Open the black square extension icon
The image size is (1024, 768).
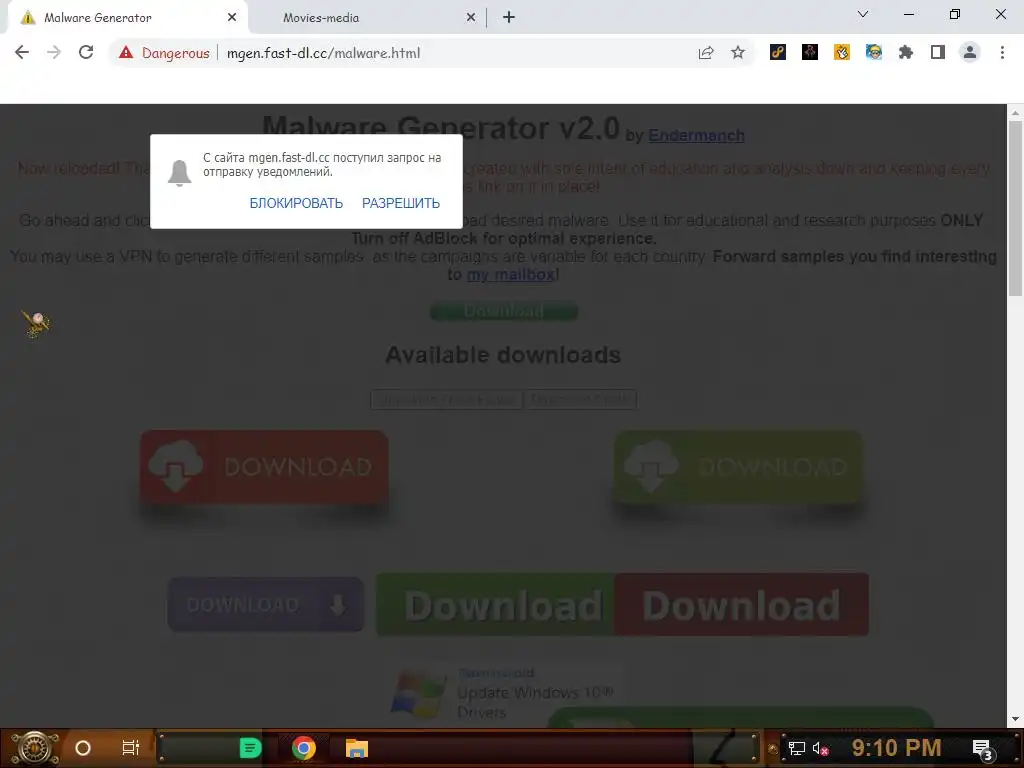(809, 52)
